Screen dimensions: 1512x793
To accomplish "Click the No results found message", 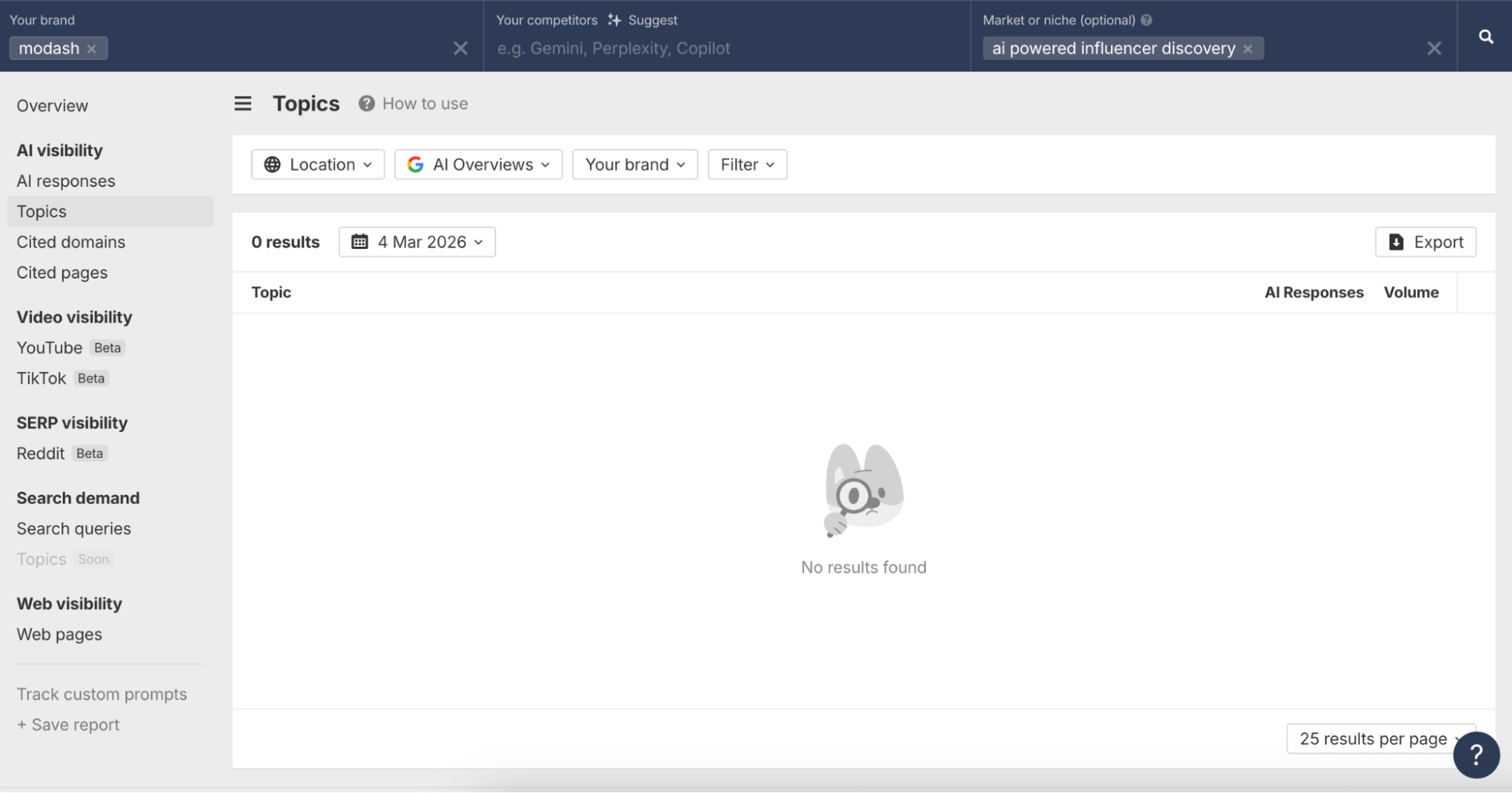I will pyautogui.click(x=864, y=568).
